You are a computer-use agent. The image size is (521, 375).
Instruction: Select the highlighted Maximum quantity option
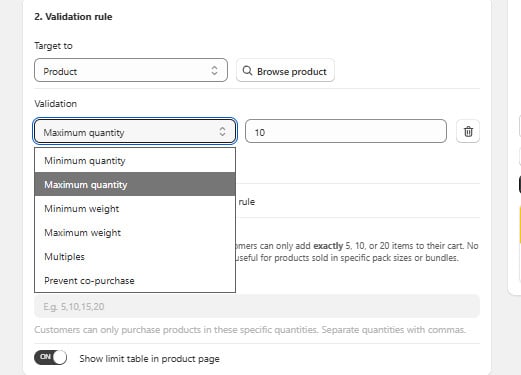(135, 184)
